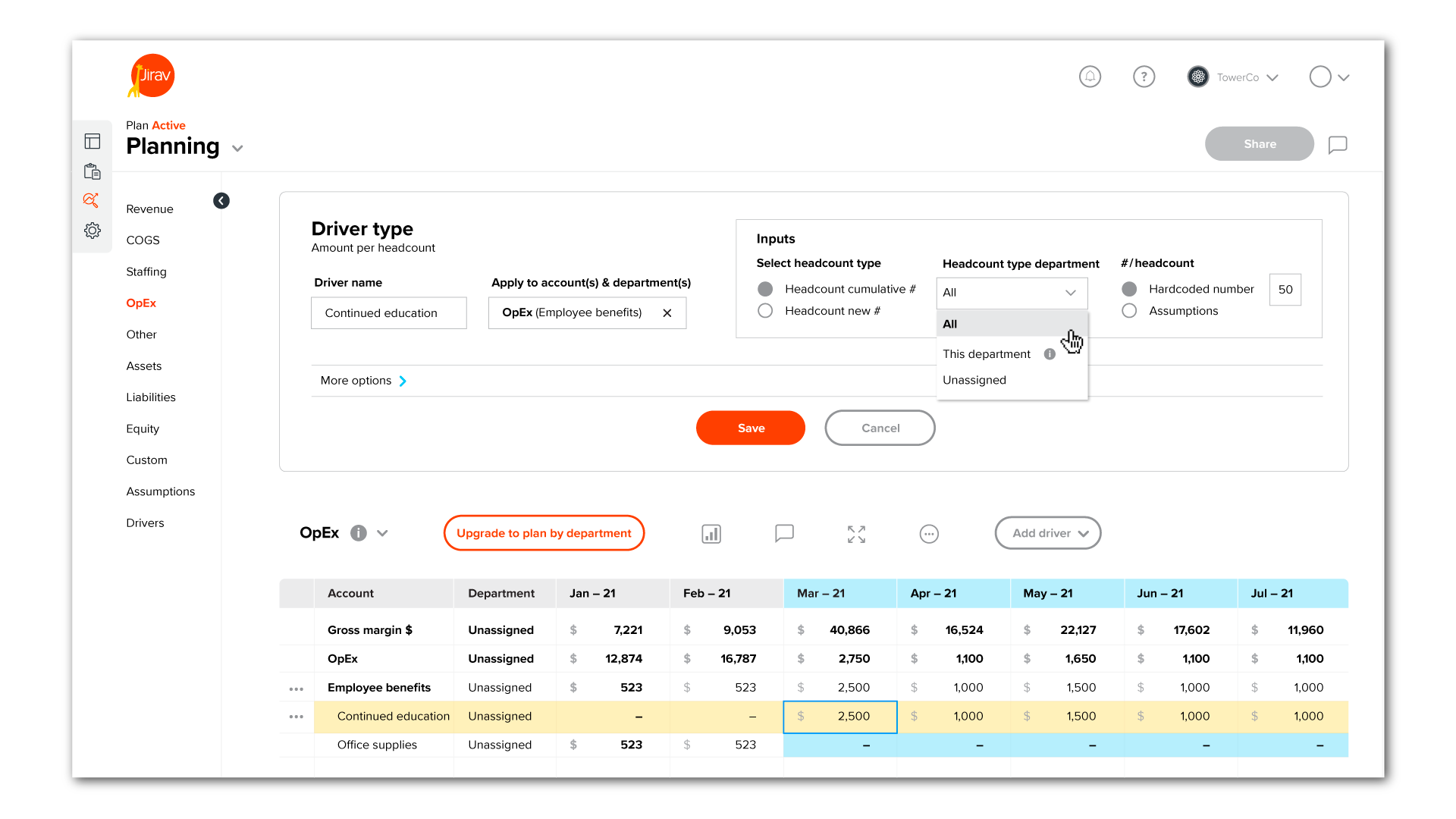Open the comments icon next to chart icon
Image resolution: width=1456 pixels, height=819 pixels.
point(783,533)
